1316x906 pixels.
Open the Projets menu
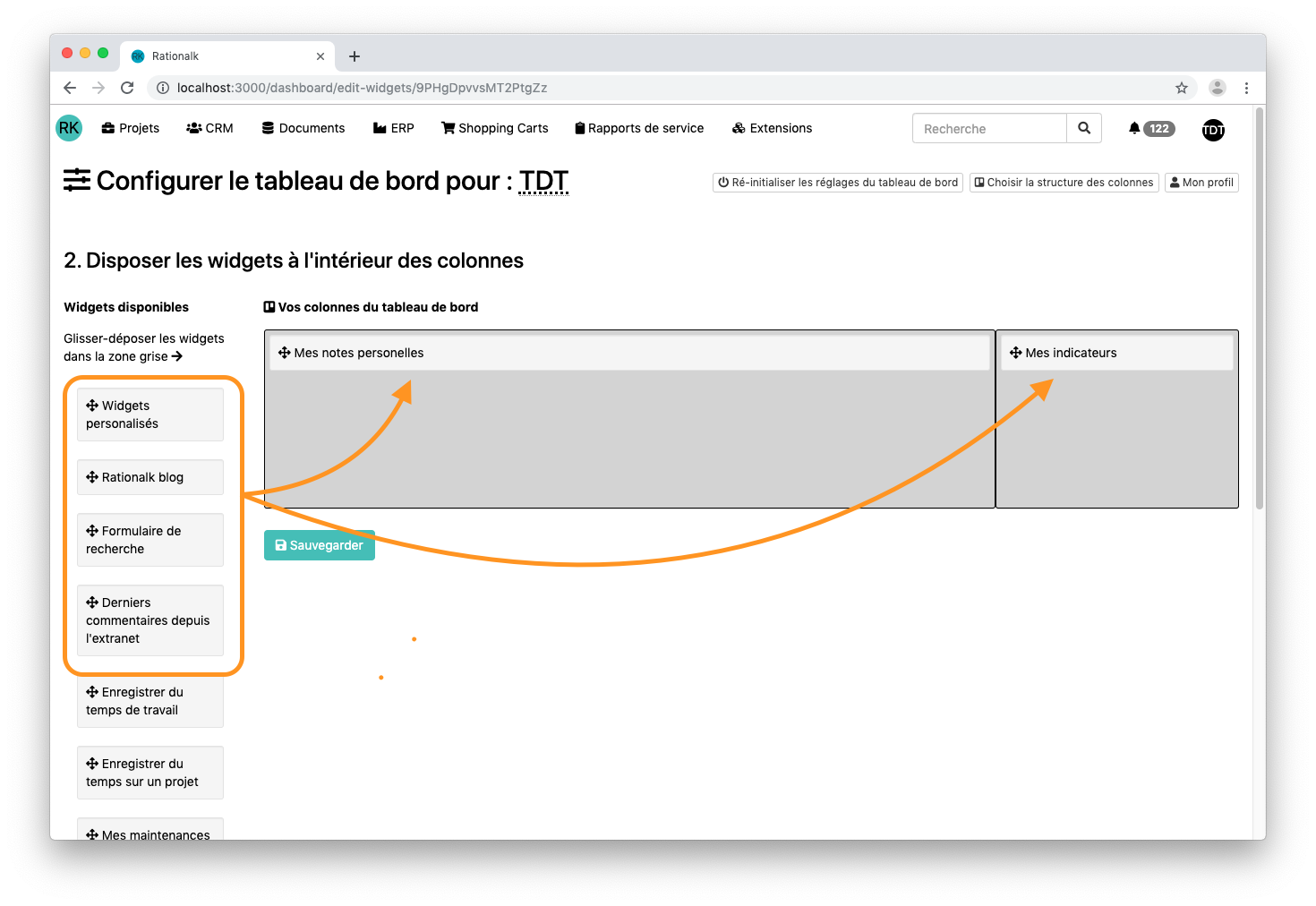pos(131,128)
